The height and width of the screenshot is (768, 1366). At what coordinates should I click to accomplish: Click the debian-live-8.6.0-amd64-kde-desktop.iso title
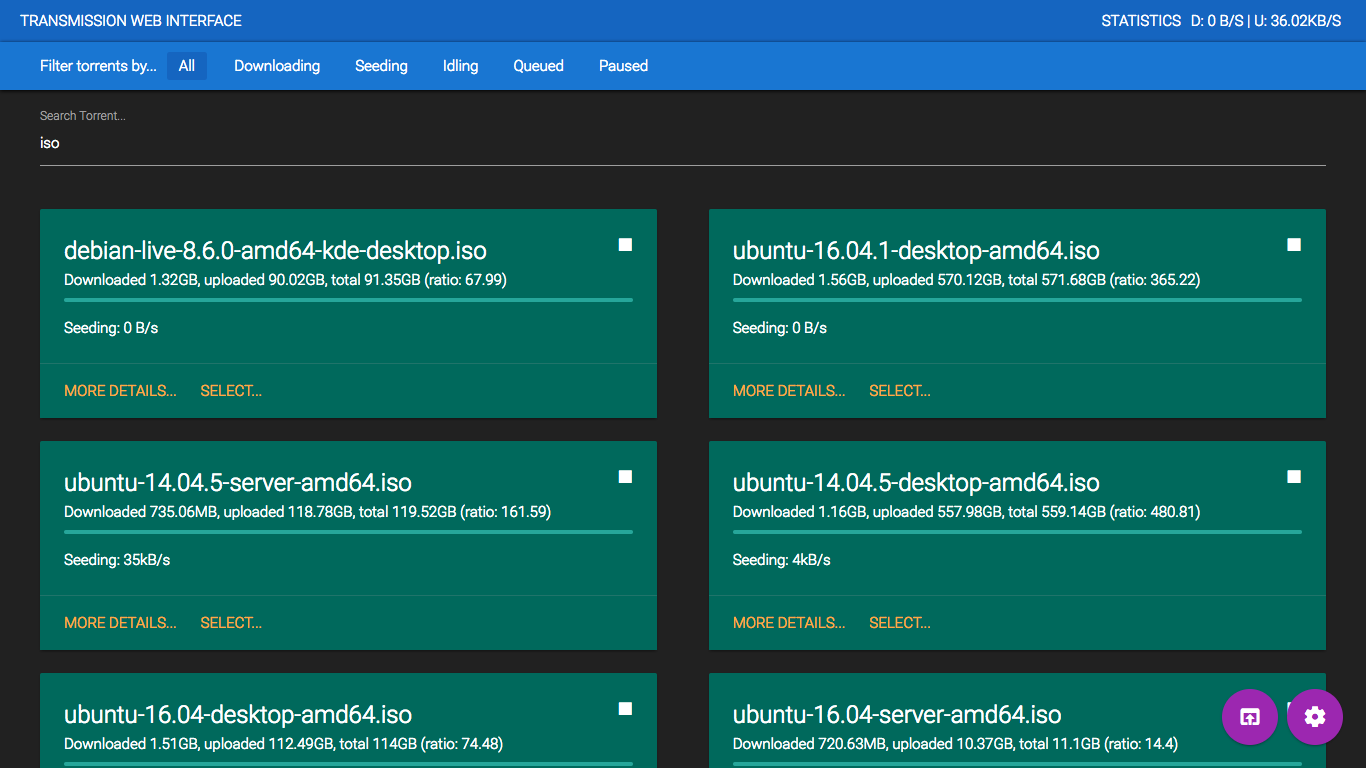(275, 251)
